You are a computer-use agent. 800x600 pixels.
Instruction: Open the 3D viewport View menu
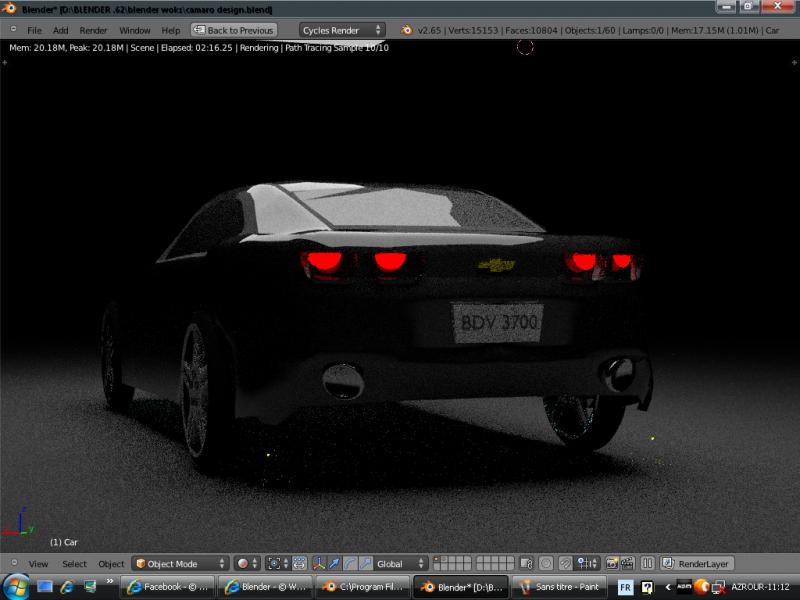coord(38,564)
